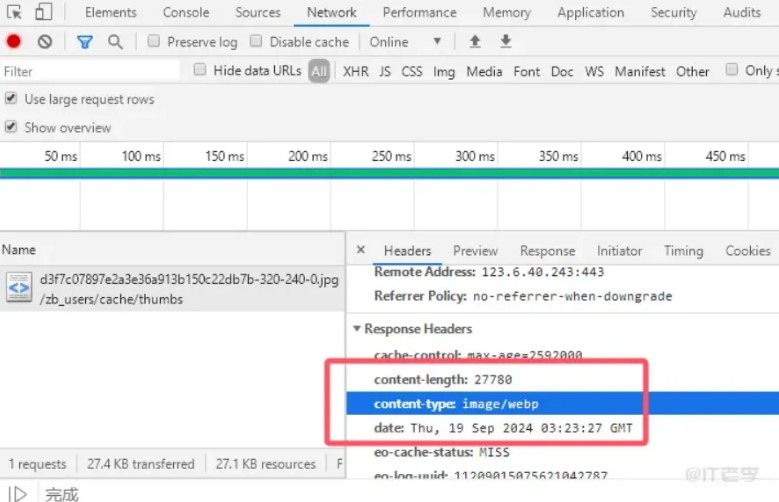Toggle the device toolbar icon
779x502 pixels.
point(43,12)
